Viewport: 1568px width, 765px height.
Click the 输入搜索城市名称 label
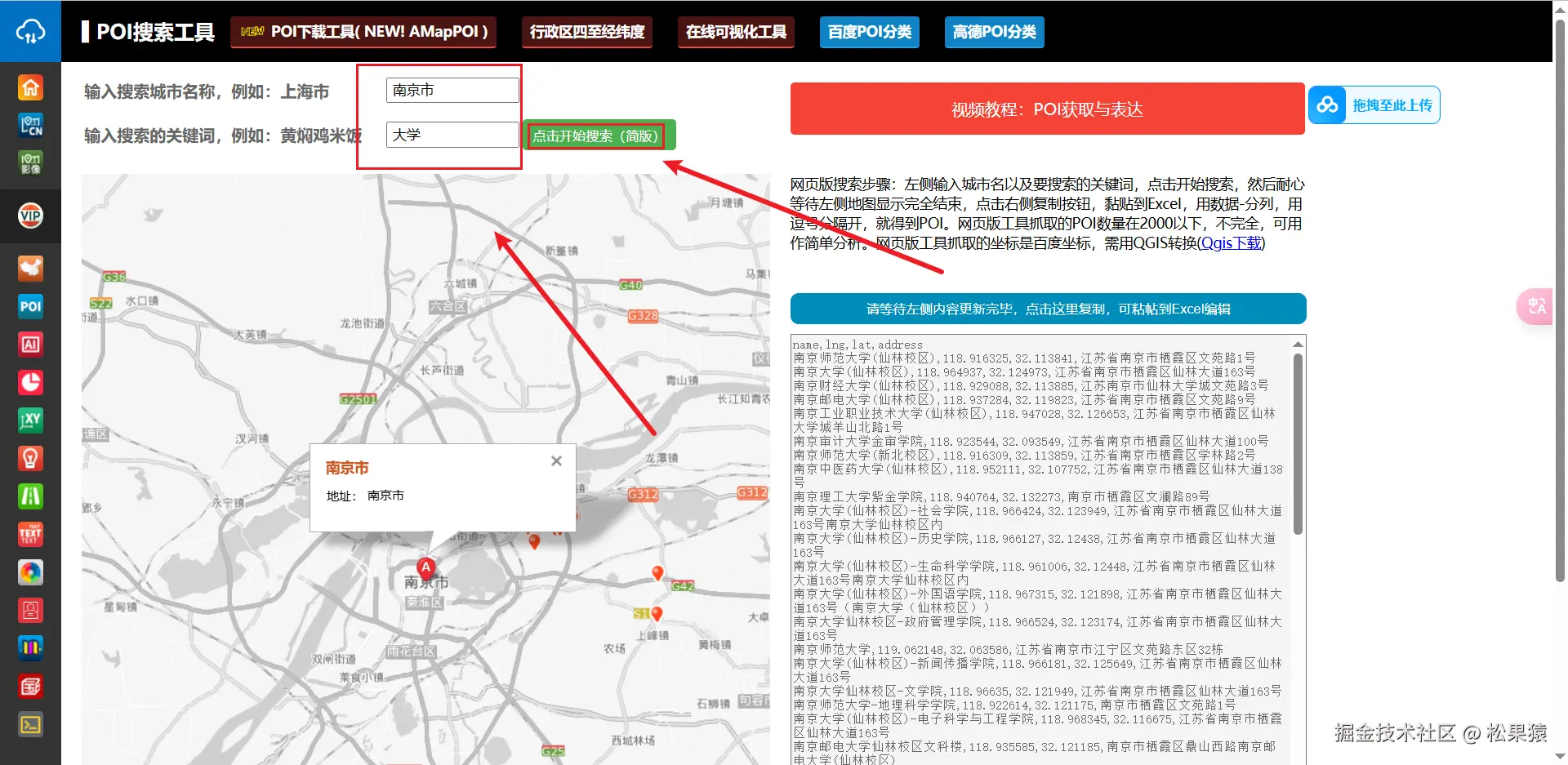click(x=207, y=91)
